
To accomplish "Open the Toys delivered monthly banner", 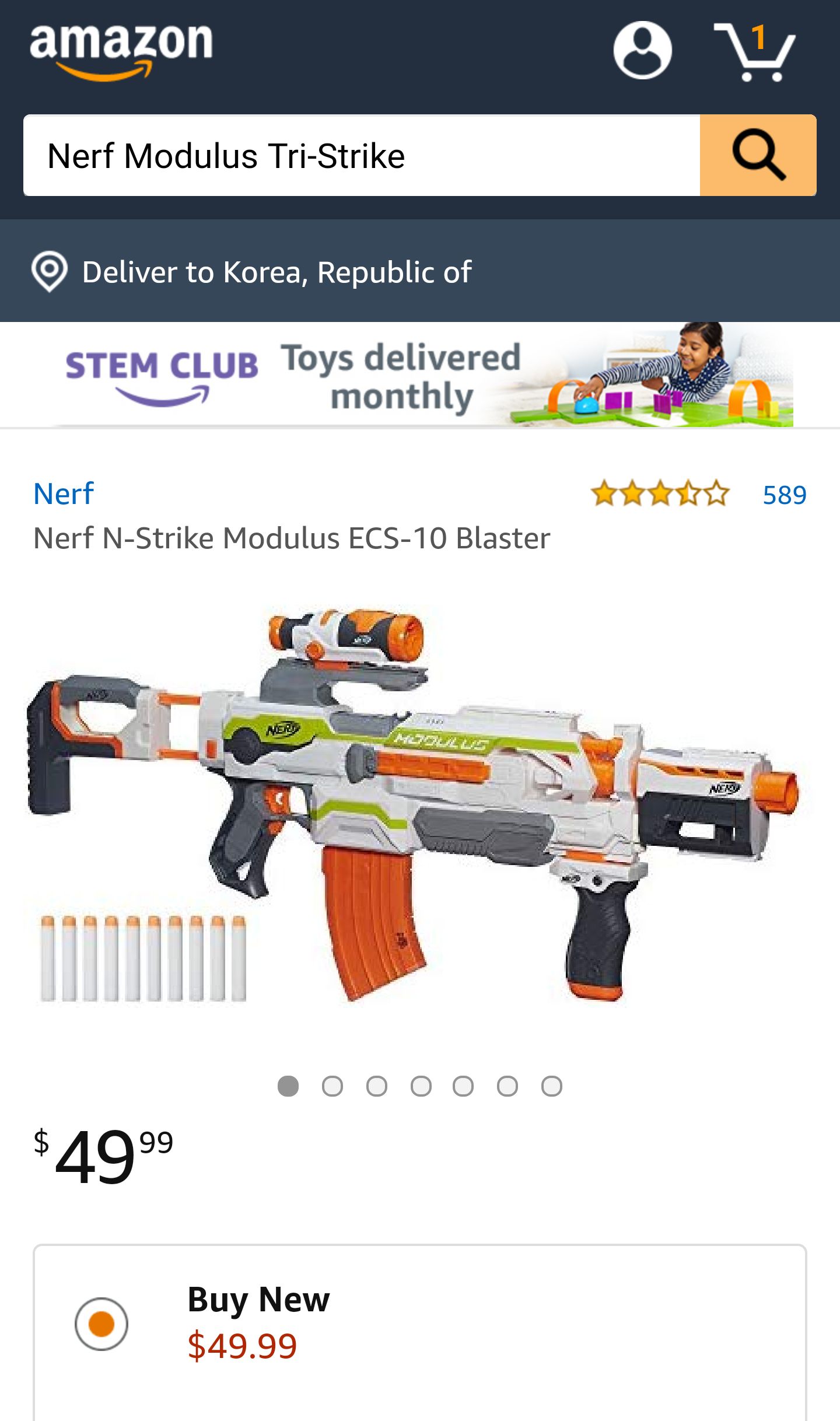I will 401,377.
